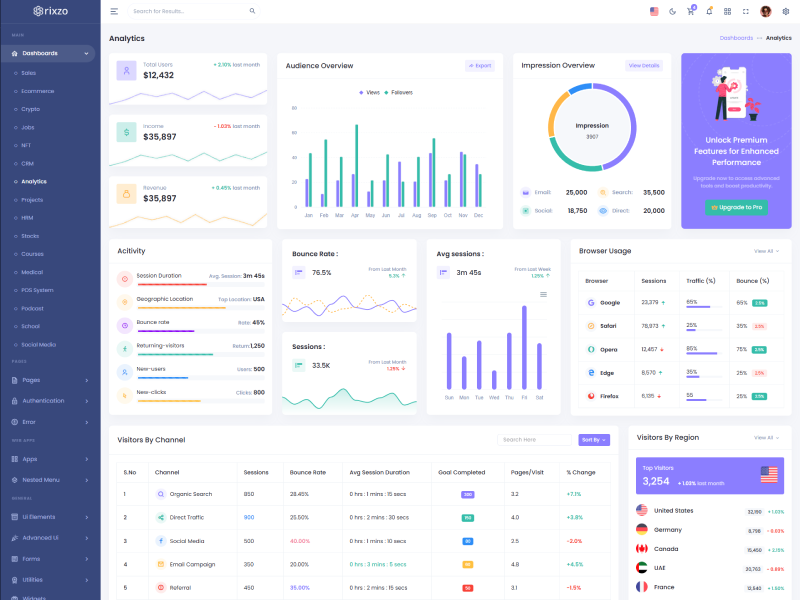
Task: Click the user profile avatar
Action: point(766,11)
